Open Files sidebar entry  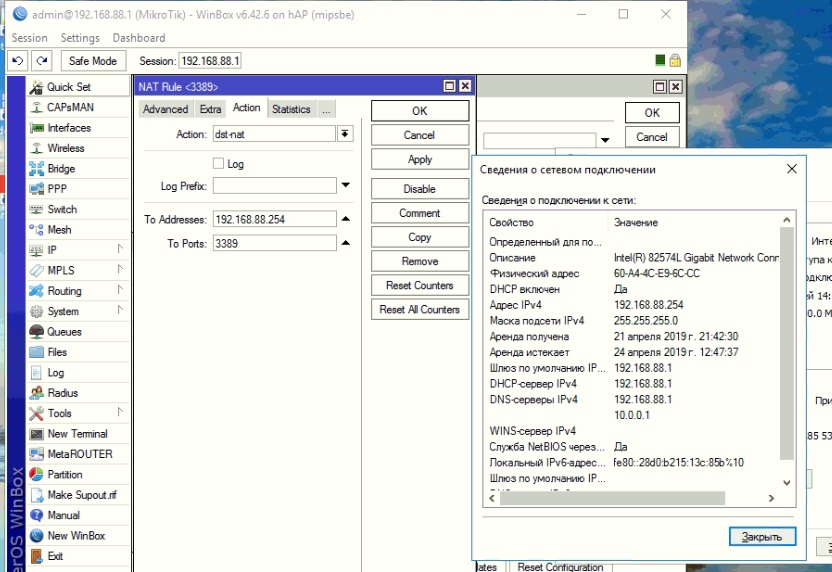tap(79, 352)
